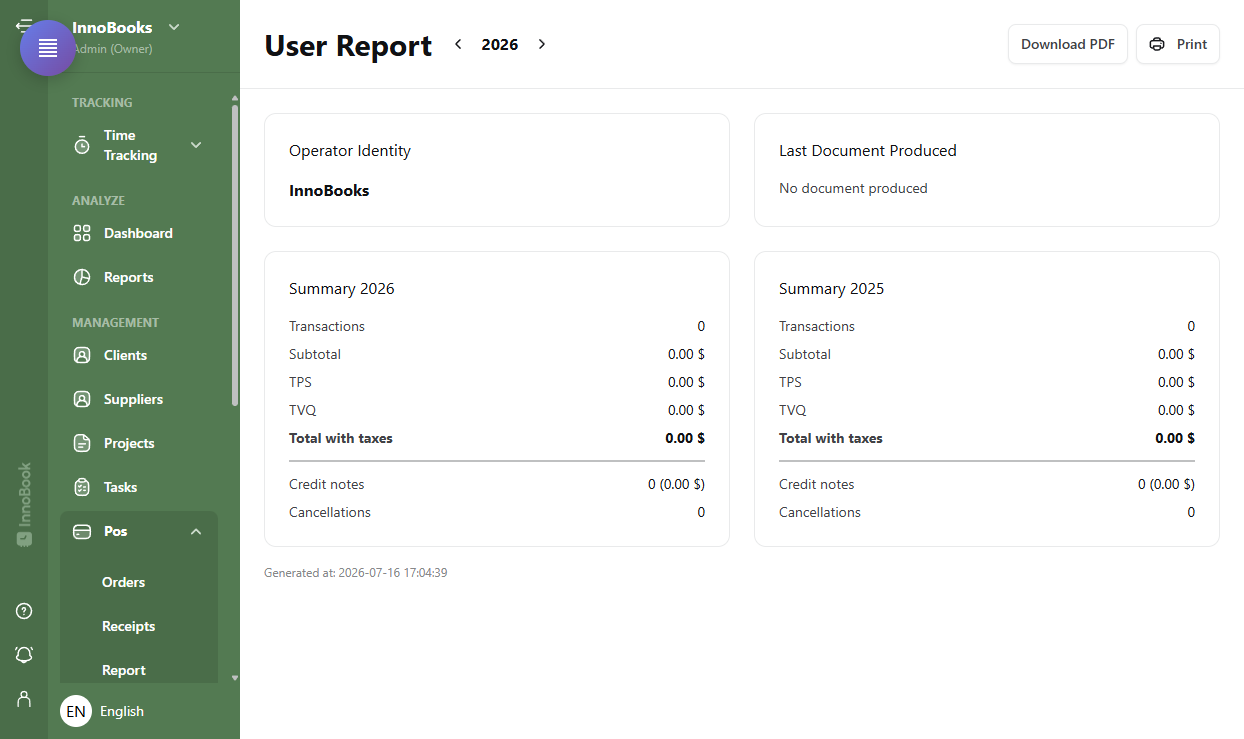
Task: Open Dashboard from the sidebar
Action: 139,233
